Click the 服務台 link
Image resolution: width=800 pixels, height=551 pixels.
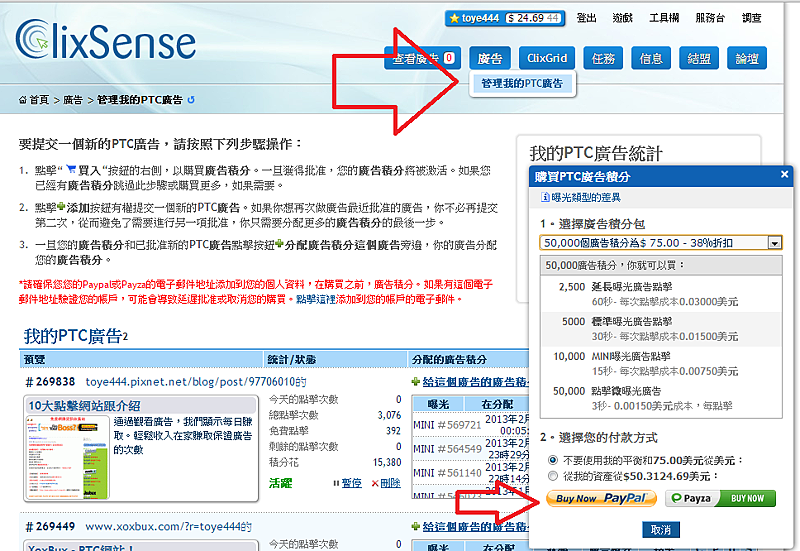[710, 18]
